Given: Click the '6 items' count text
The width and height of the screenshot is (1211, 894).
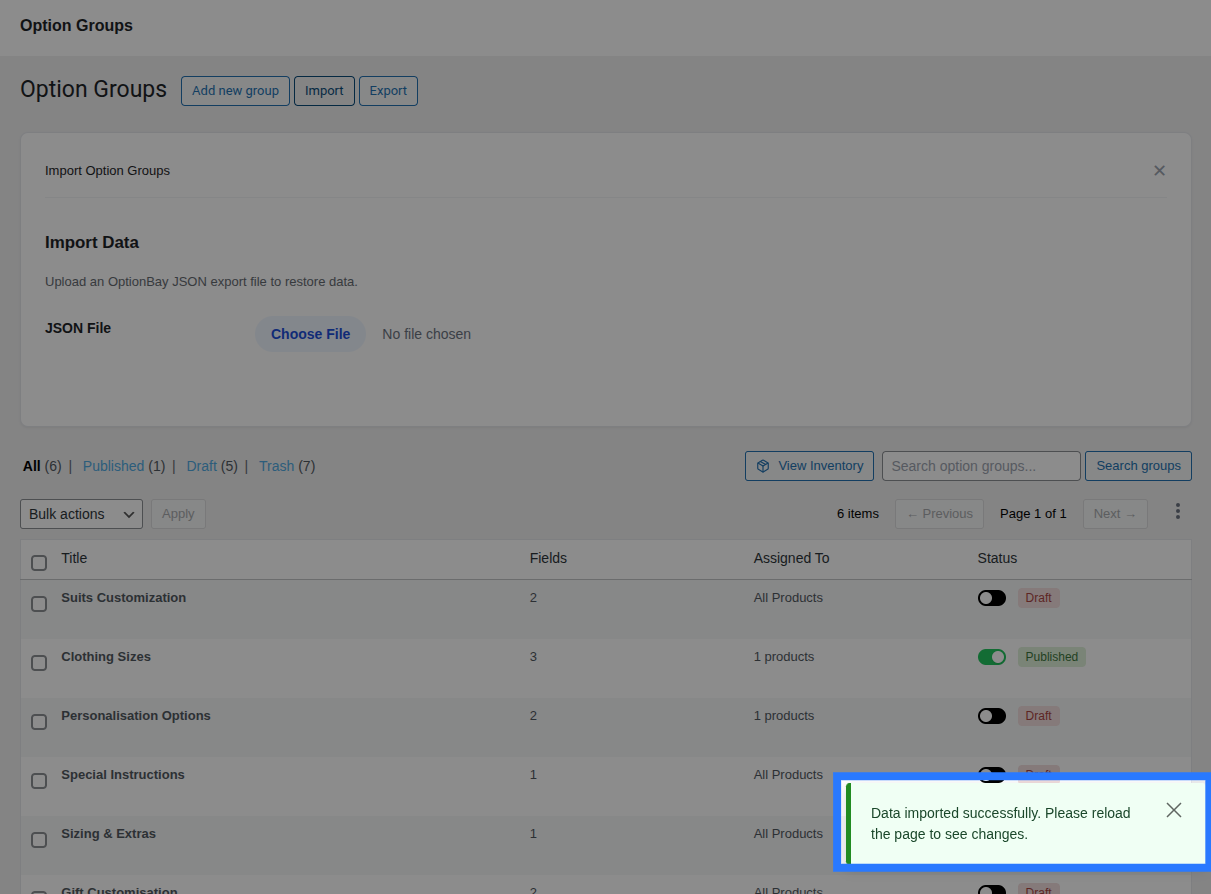Looking at the screenshot, I should pos(858,514).
